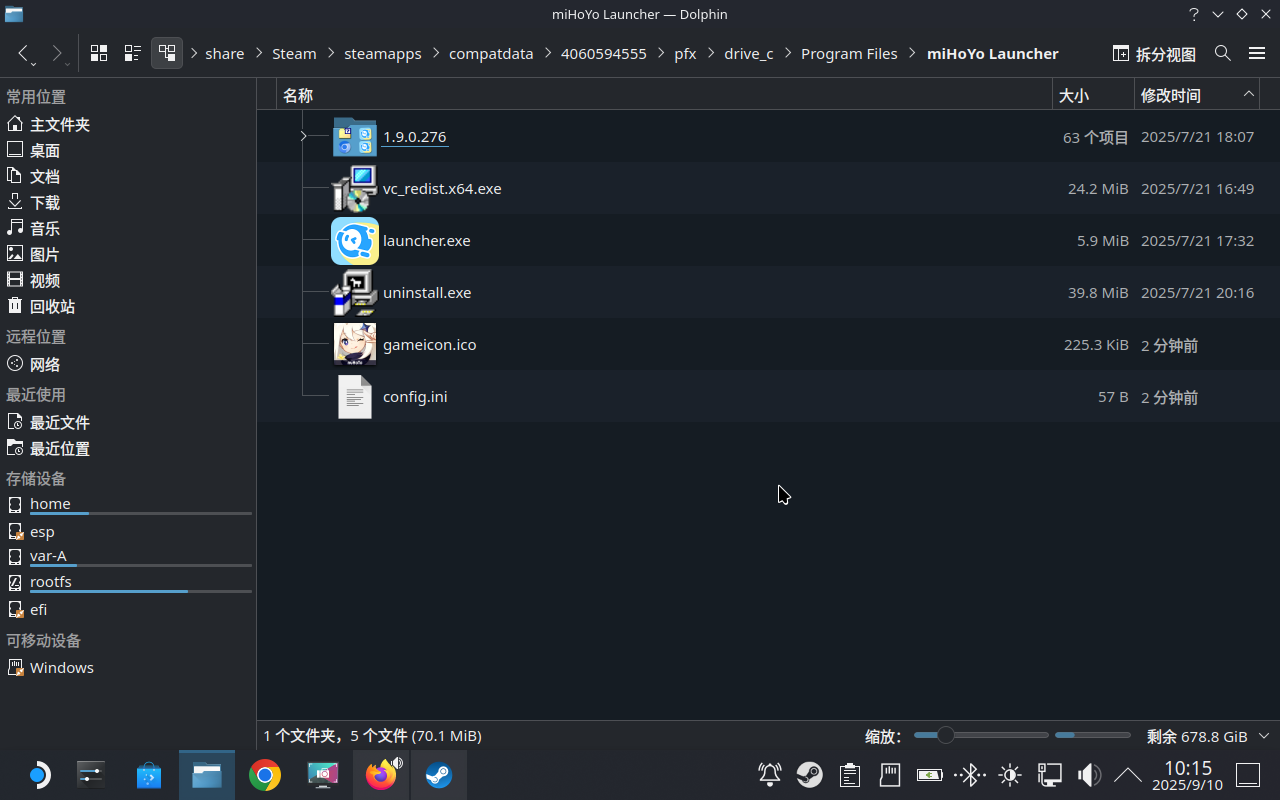Adjust the 缩放 zoom slider in status bar
The width and height of the screenshot is (1280, 800).
pyautogui.click(x=981, y=736)
